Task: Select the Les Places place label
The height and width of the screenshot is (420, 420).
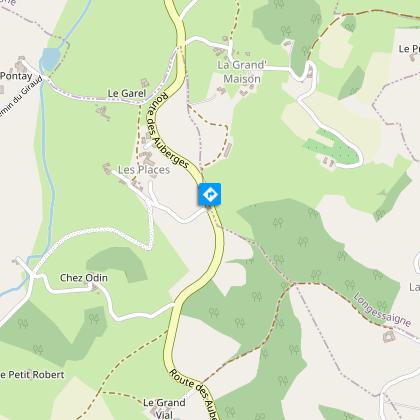Action: coord(144,170)
